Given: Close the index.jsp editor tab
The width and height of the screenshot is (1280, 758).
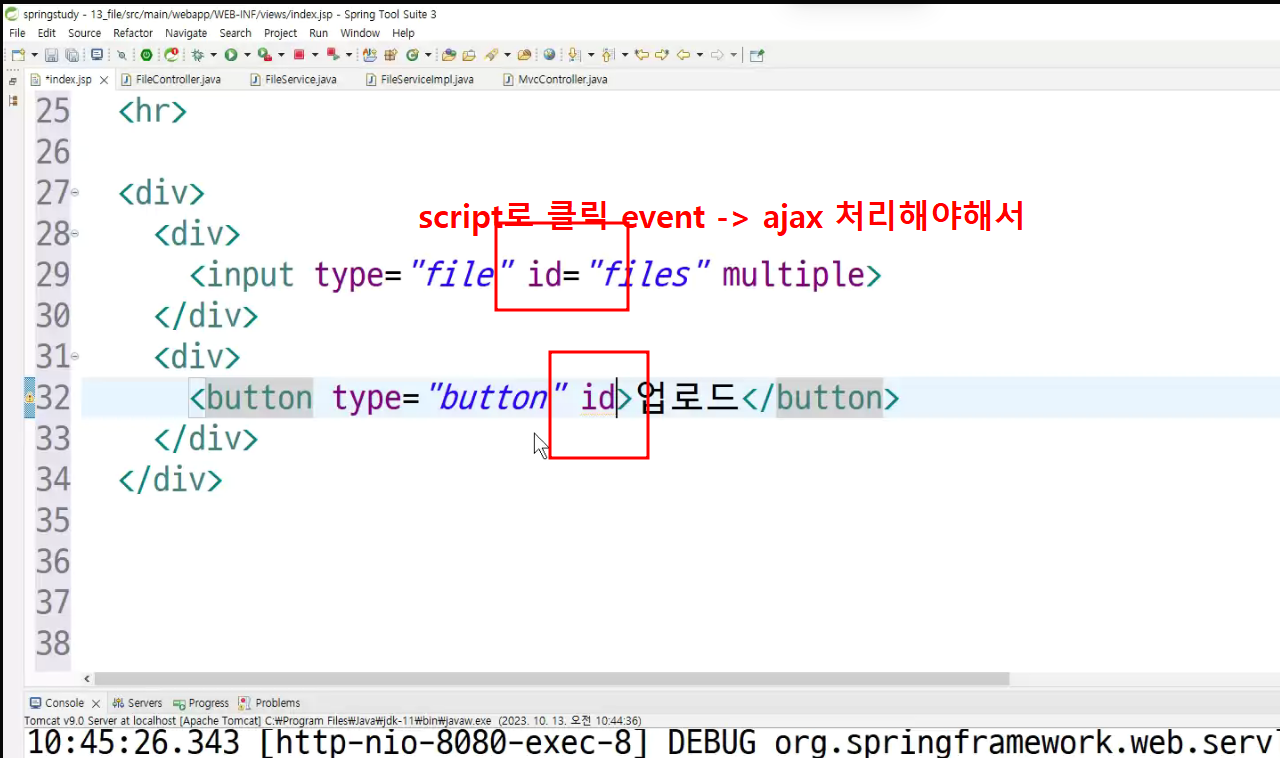Looking at the screenshot, I should pos(104,79).
